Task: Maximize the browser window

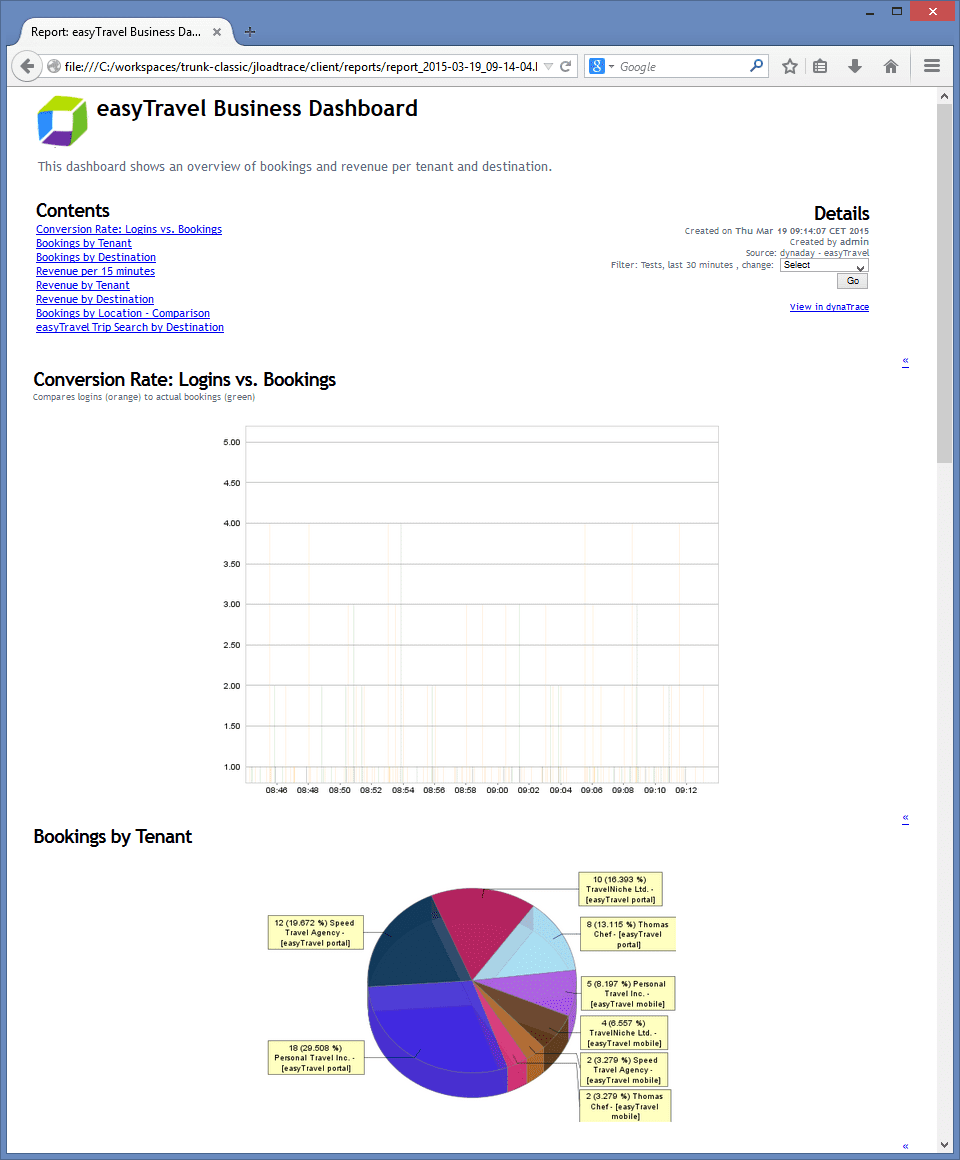Action: point(897,11)
